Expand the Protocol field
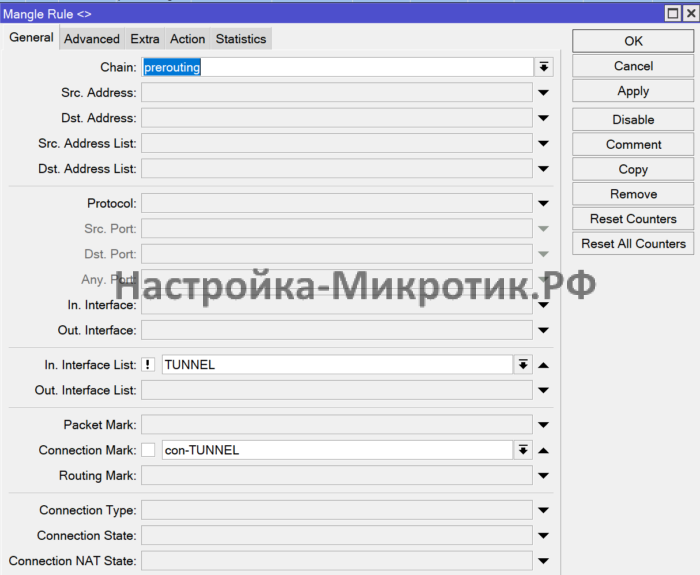Screen dimensions: 700x575 (543, 203)
